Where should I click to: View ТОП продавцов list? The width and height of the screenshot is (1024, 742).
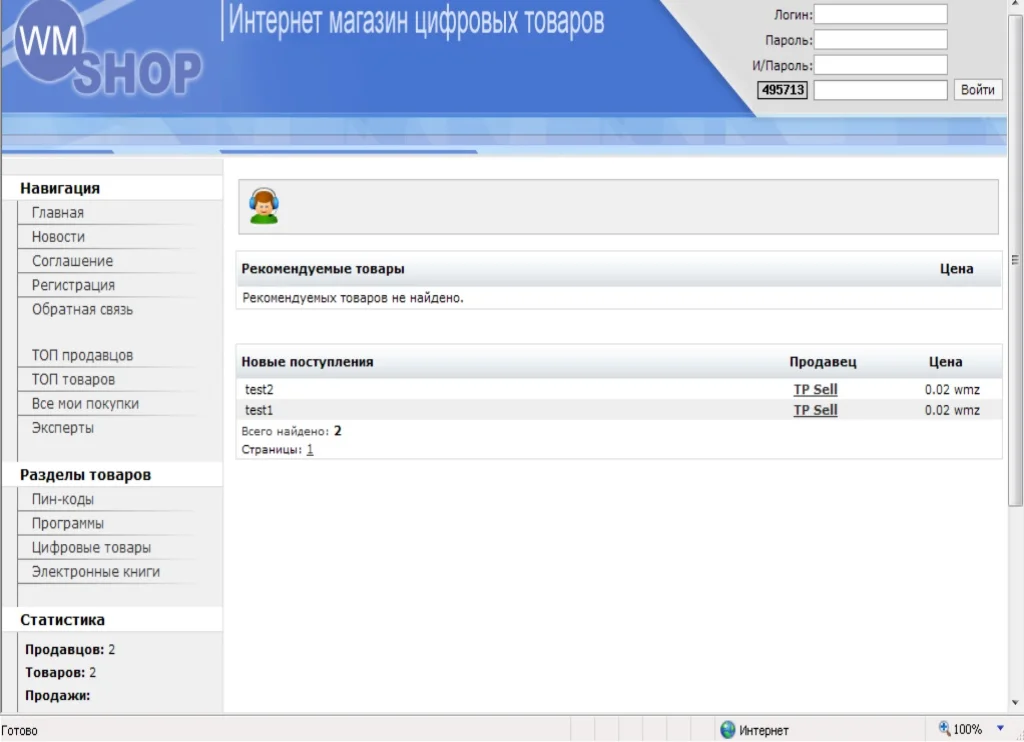[x=82, y=355]
